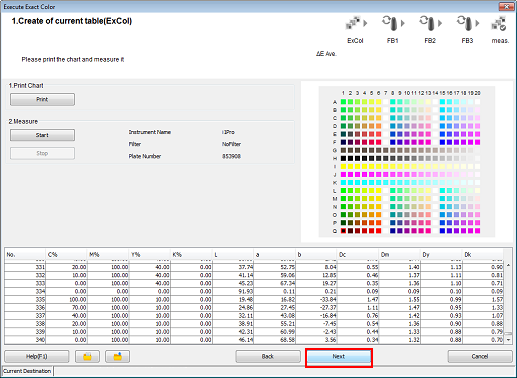Open Help(F1)
The image size is (517, 378).
(x=37, y=356)
